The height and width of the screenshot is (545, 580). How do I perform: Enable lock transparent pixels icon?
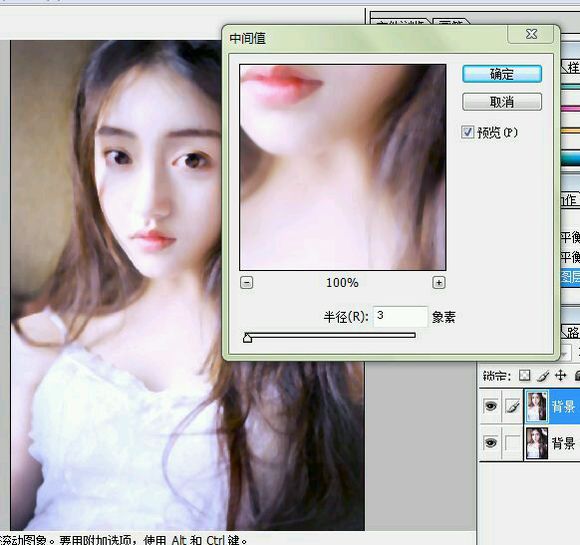(524, 376)
